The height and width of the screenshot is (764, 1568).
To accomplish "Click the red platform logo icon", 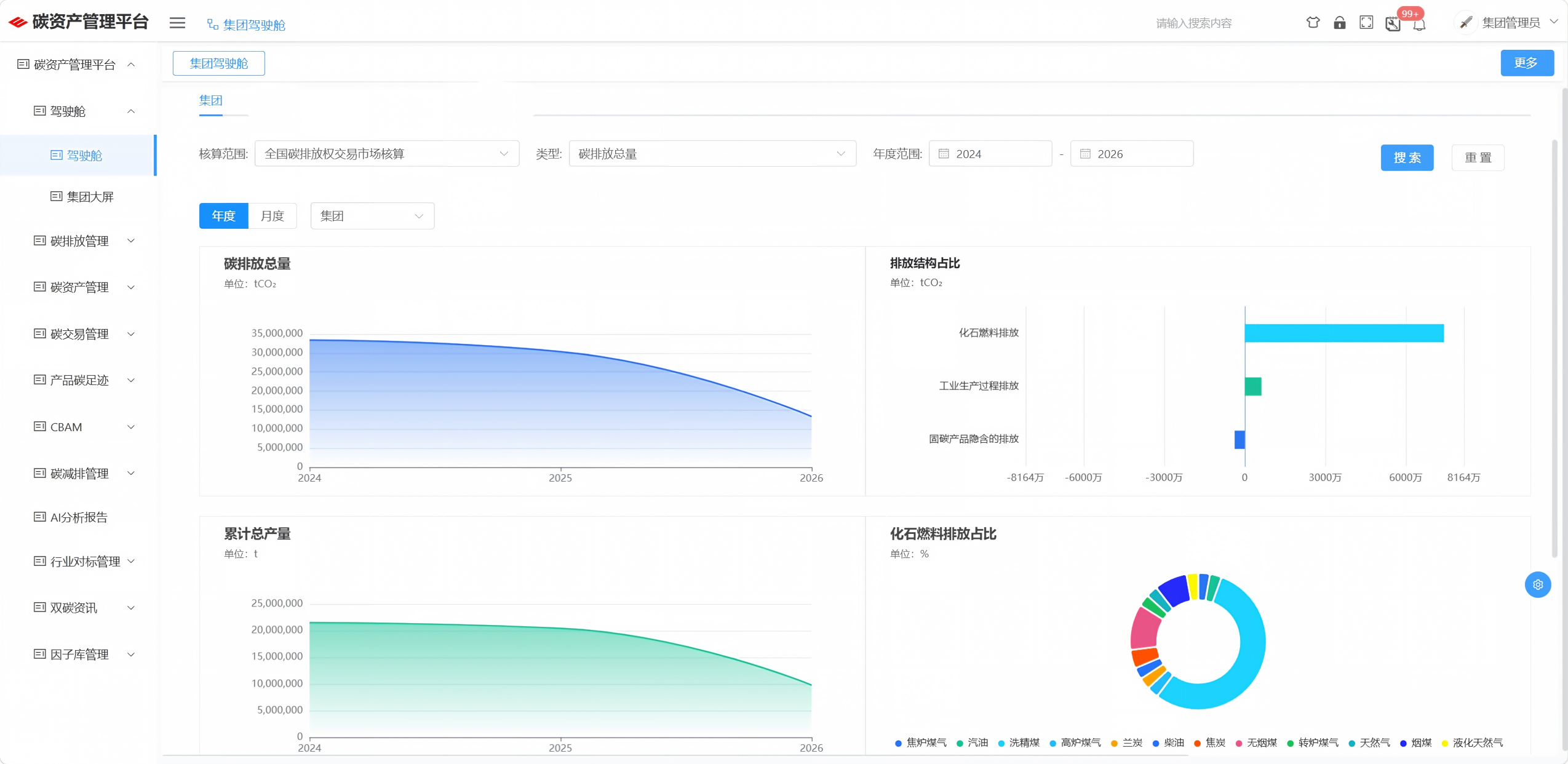I will coord(17,22).
